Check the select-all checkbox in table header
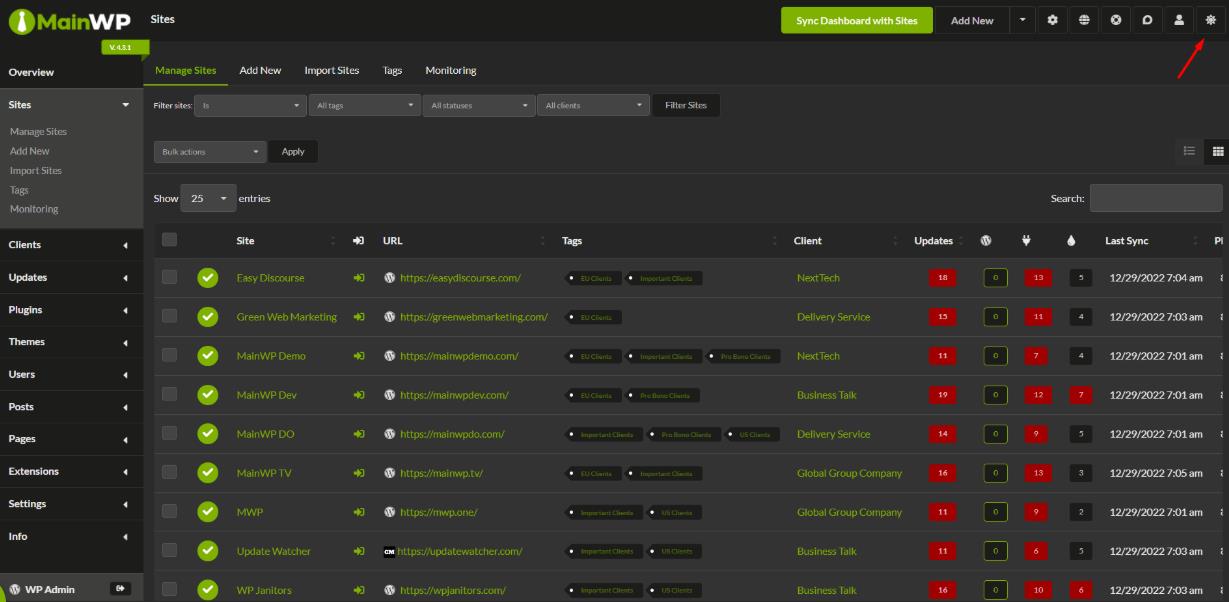 click(x=169, y=240)
